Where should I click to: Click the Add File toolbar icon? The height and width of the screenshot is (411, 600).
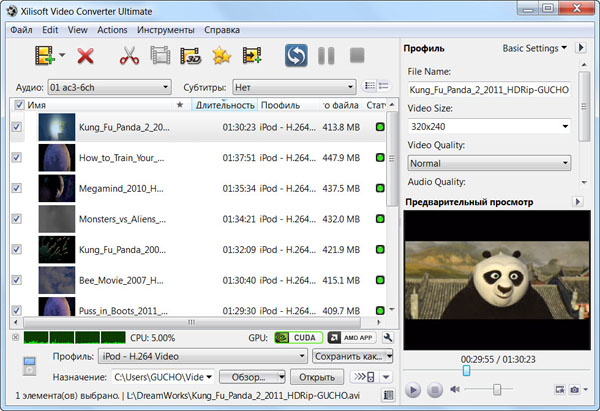[x=42, y=56]
